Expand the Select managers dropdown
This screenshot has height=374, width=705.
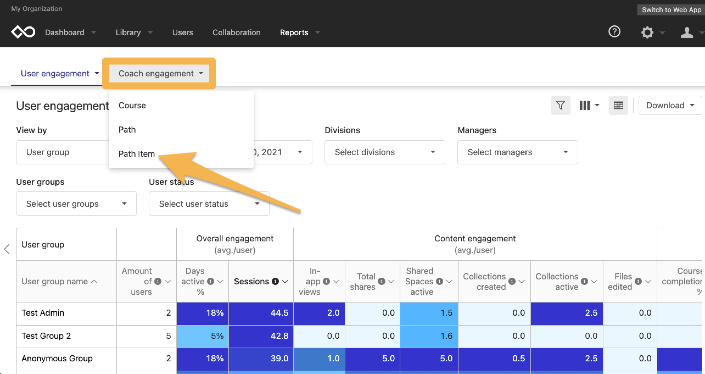[517, 152]
